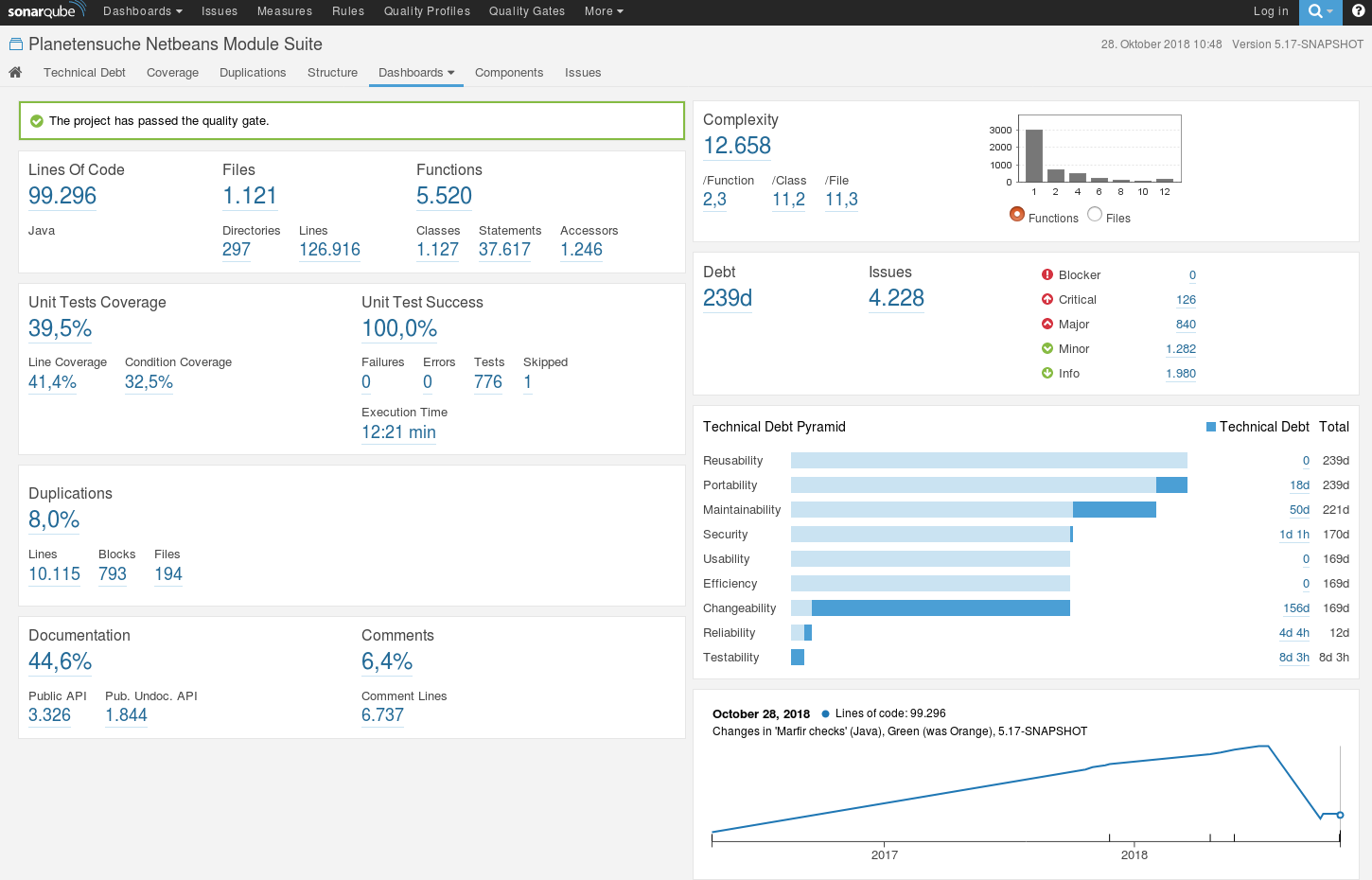Click the tallest complexity histogram bar
Screen dimensions: 1372x880
[1034, 155]
